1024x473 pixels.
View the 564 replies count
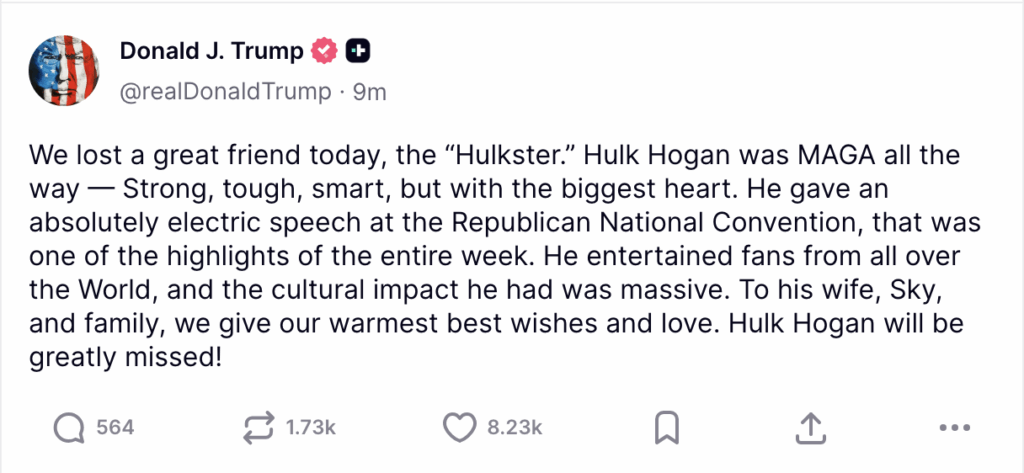[x=115, y=428]
